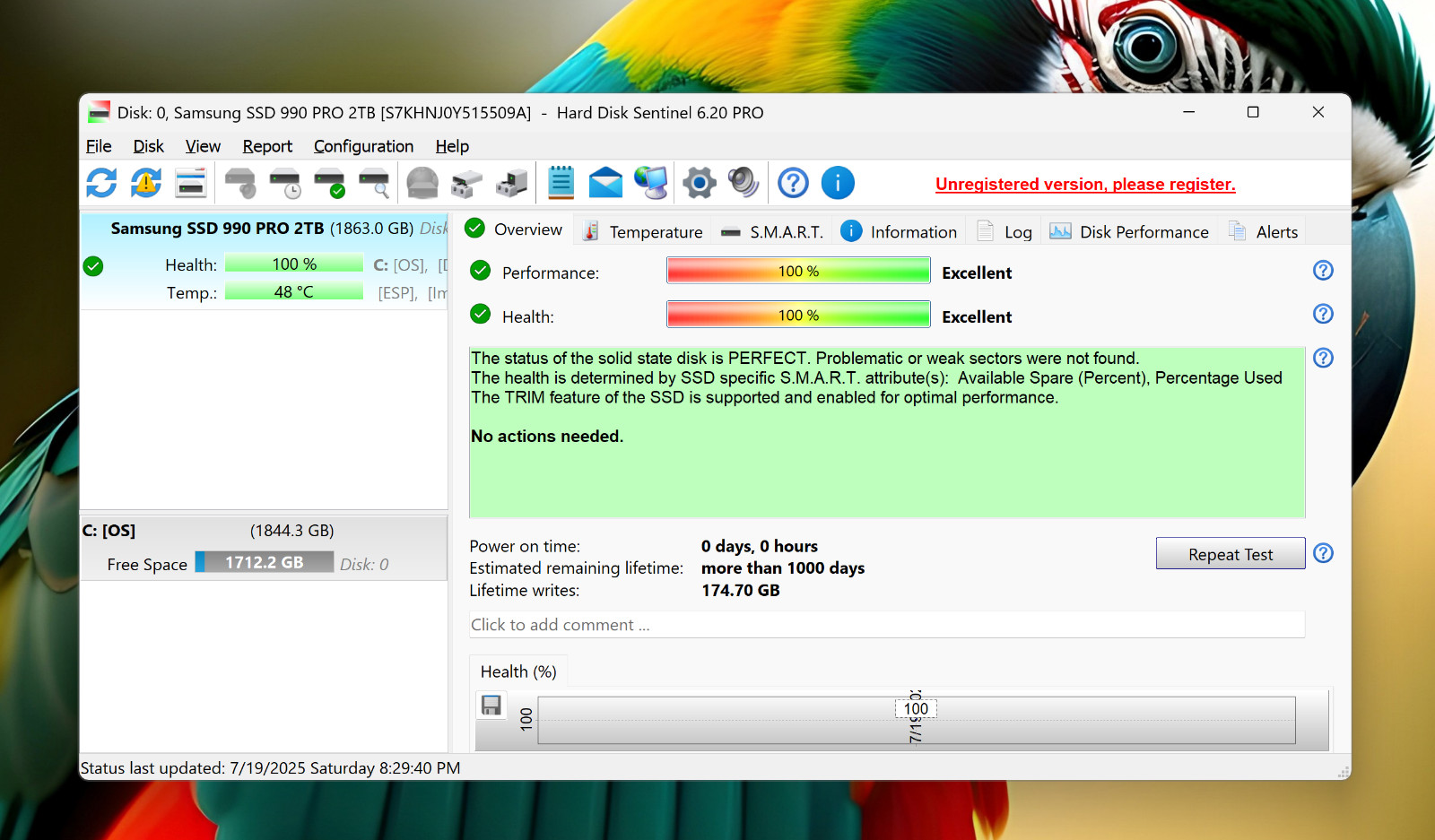Click the blue info circle toolbar icon
The width and height of the screenshot is (1435, 840).
pos(838,183)
